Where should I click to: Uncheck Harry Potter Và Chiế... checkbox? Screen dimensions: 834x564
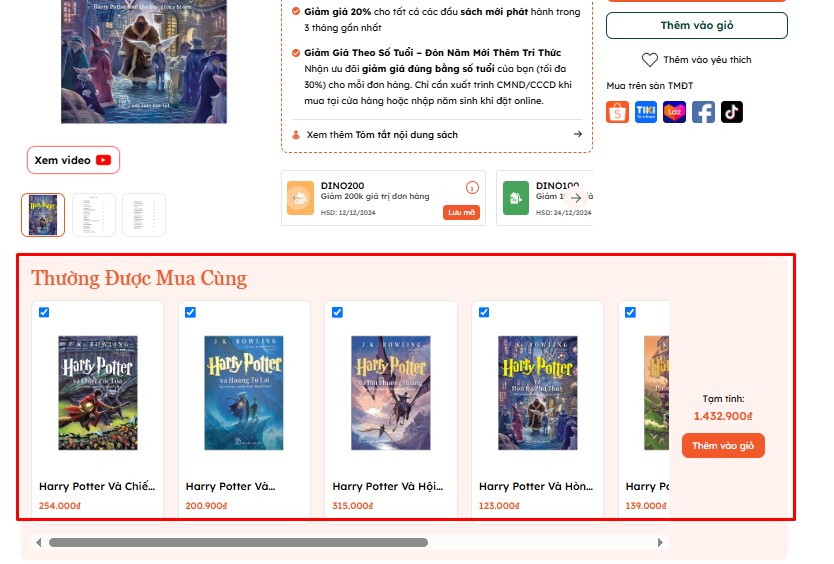tap(44, 312)
